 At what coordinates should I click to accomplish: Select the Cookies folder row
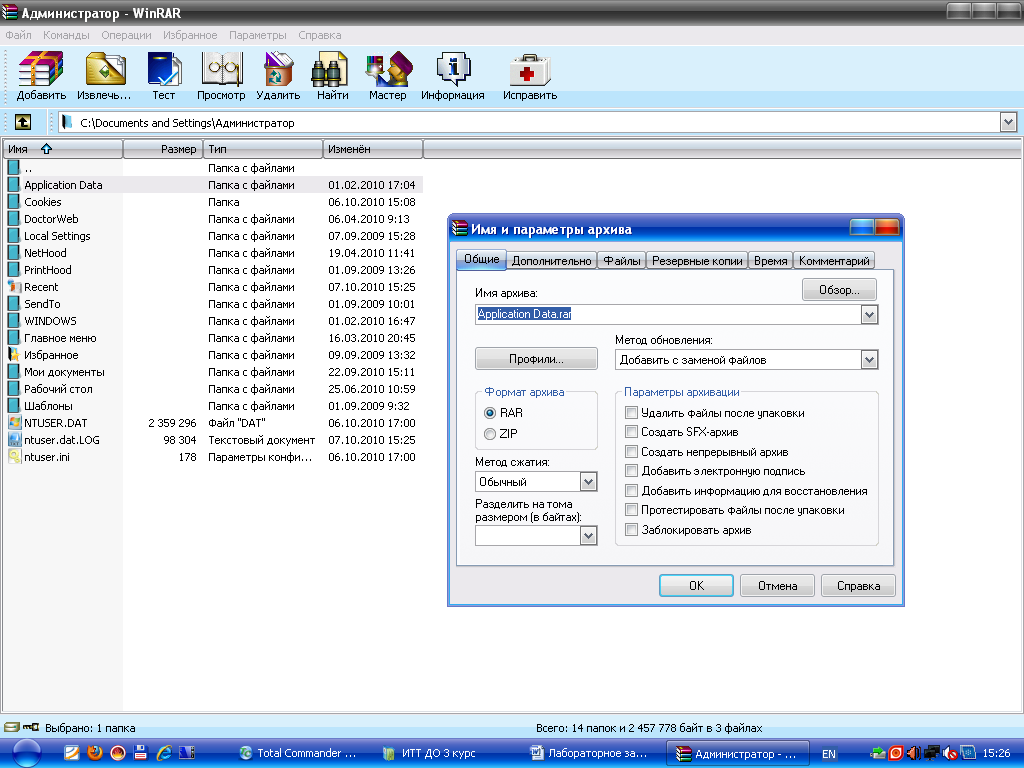(x=213, y=202)
